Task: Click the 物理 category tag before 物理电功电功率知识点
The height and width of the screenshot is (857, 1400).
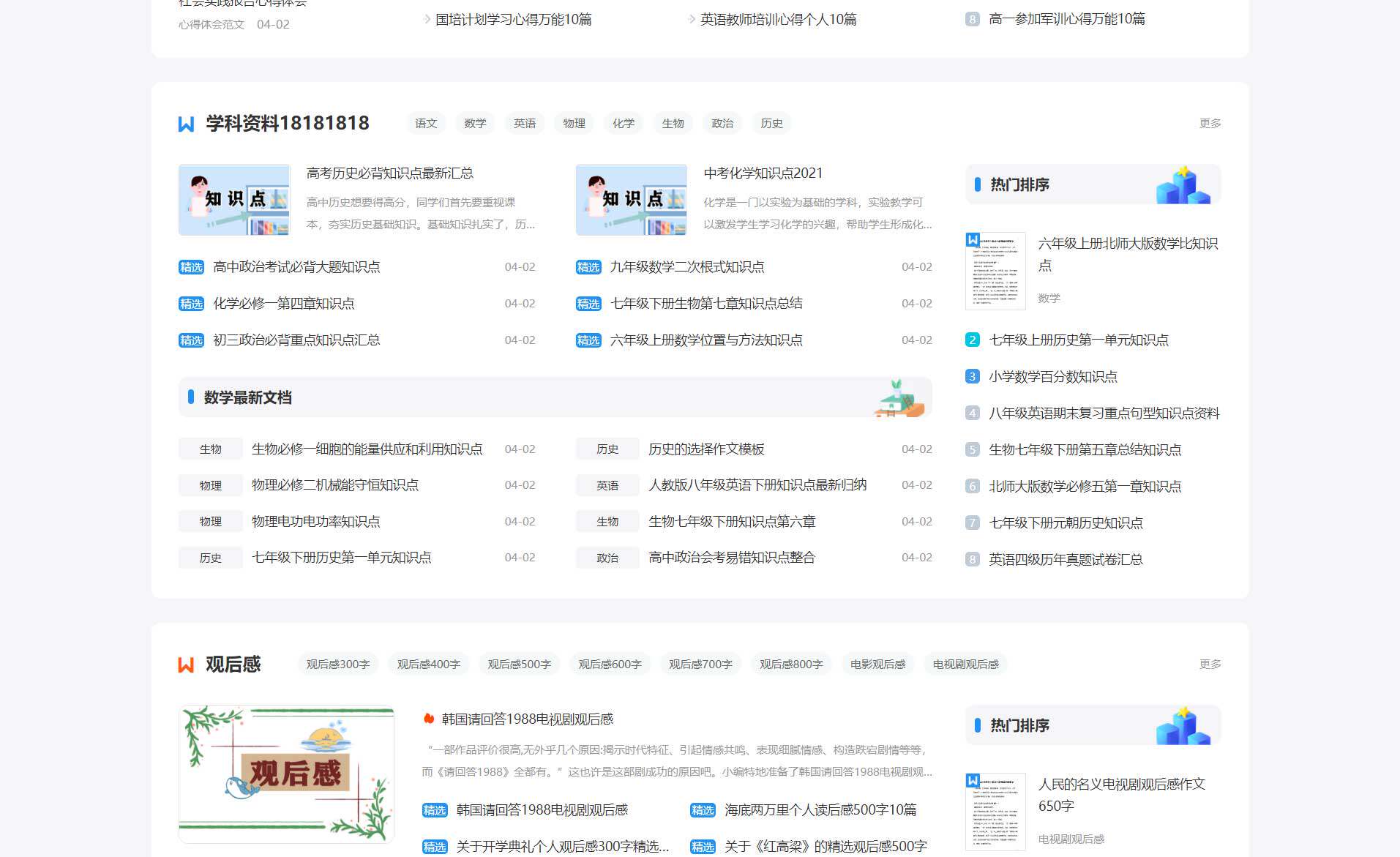Action: tap(210, 521)
